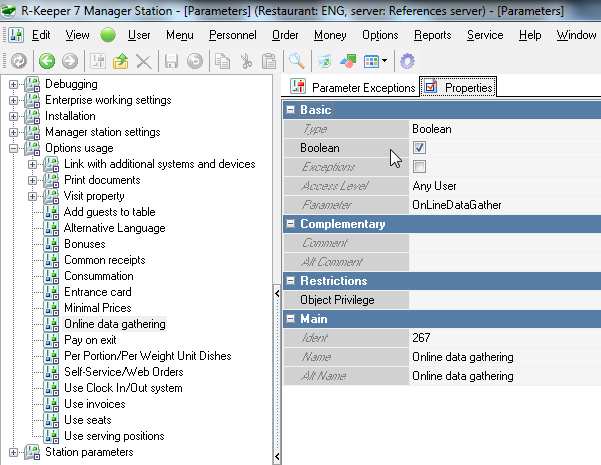Select Entrance card parameter

click(98, 292)
